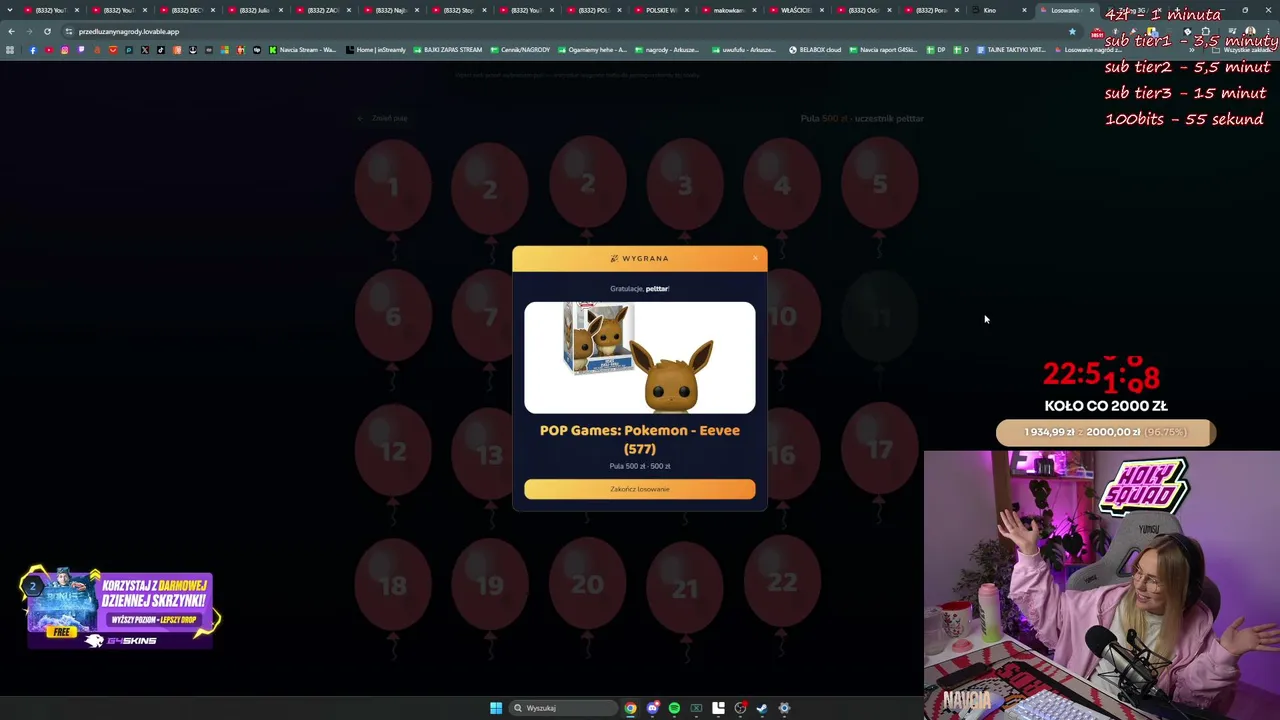Open the 'BELABOX cloud' bookmark
Viewport: 1280px width, 720px height.
815,50
